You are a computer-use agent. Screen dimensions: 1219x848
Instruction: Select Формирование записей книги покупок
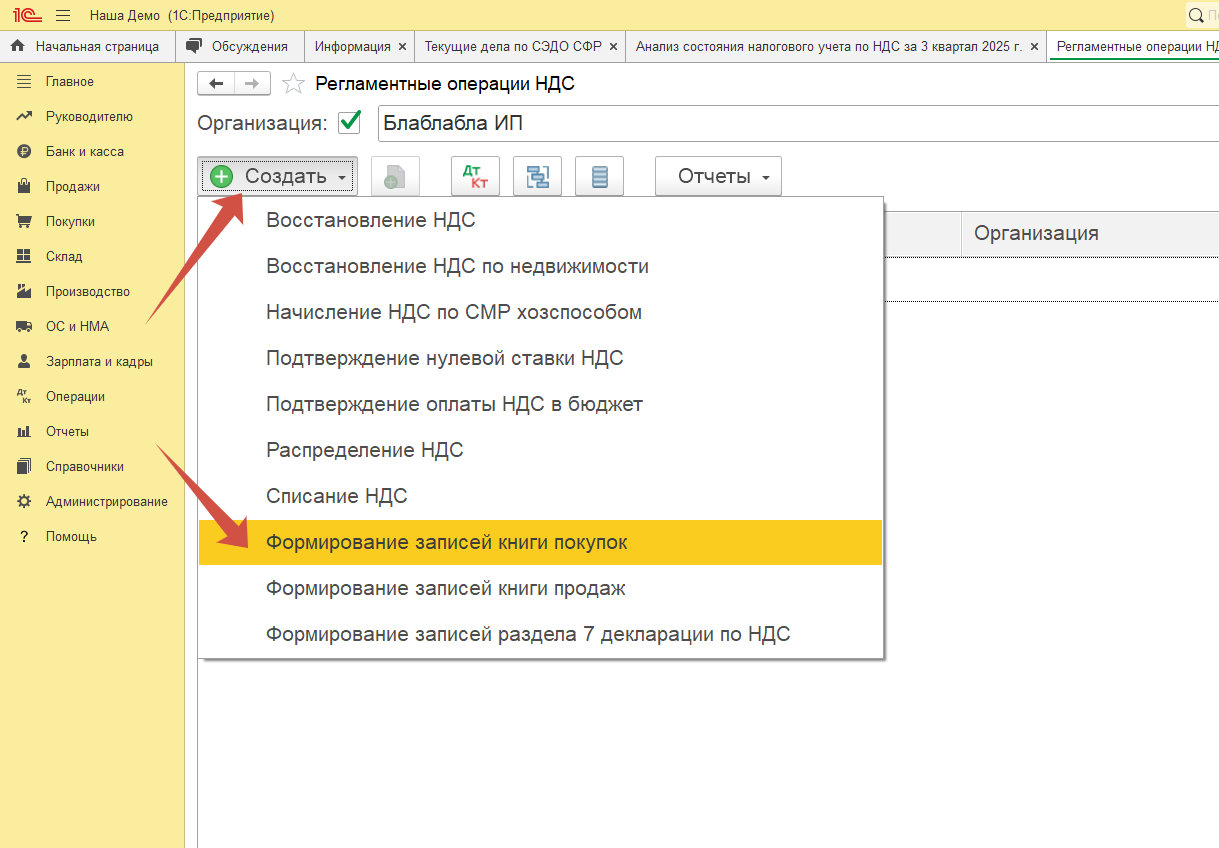446,542
